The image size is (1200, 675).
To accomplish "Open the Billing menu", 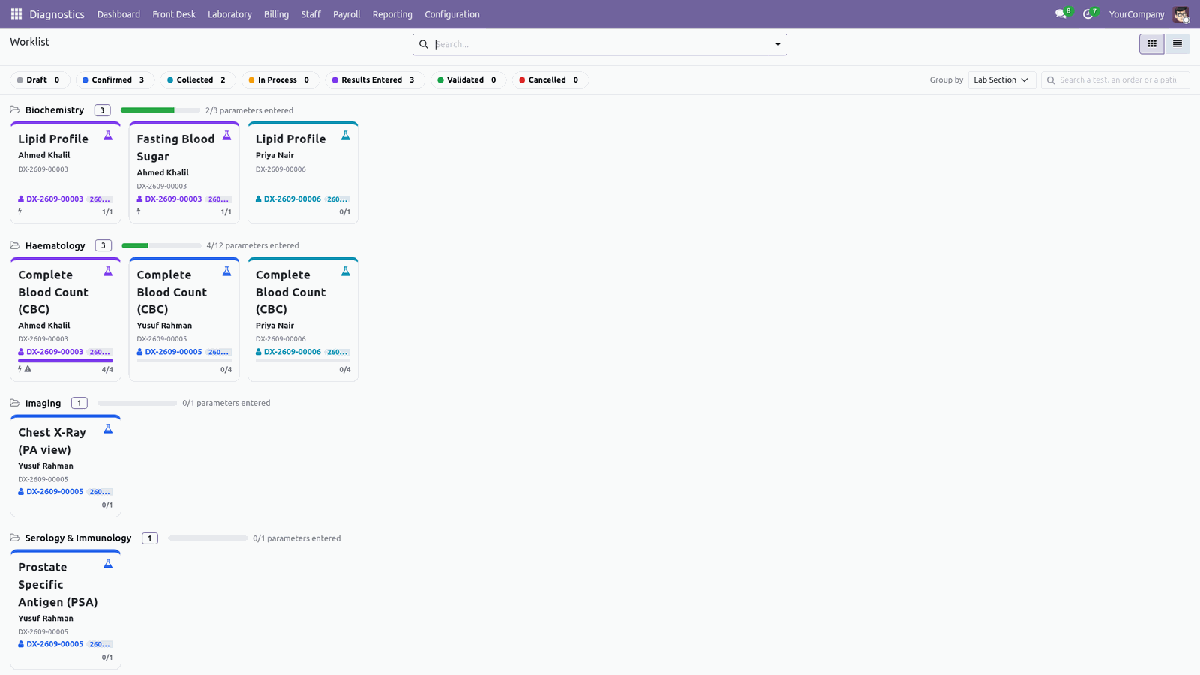I will (x=276, y=14).
